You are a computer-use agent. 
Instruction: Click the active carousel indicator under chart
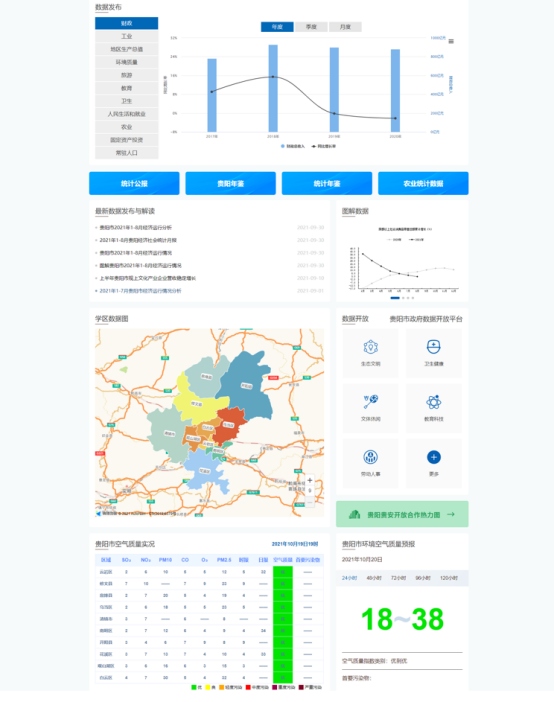[395, 298]
